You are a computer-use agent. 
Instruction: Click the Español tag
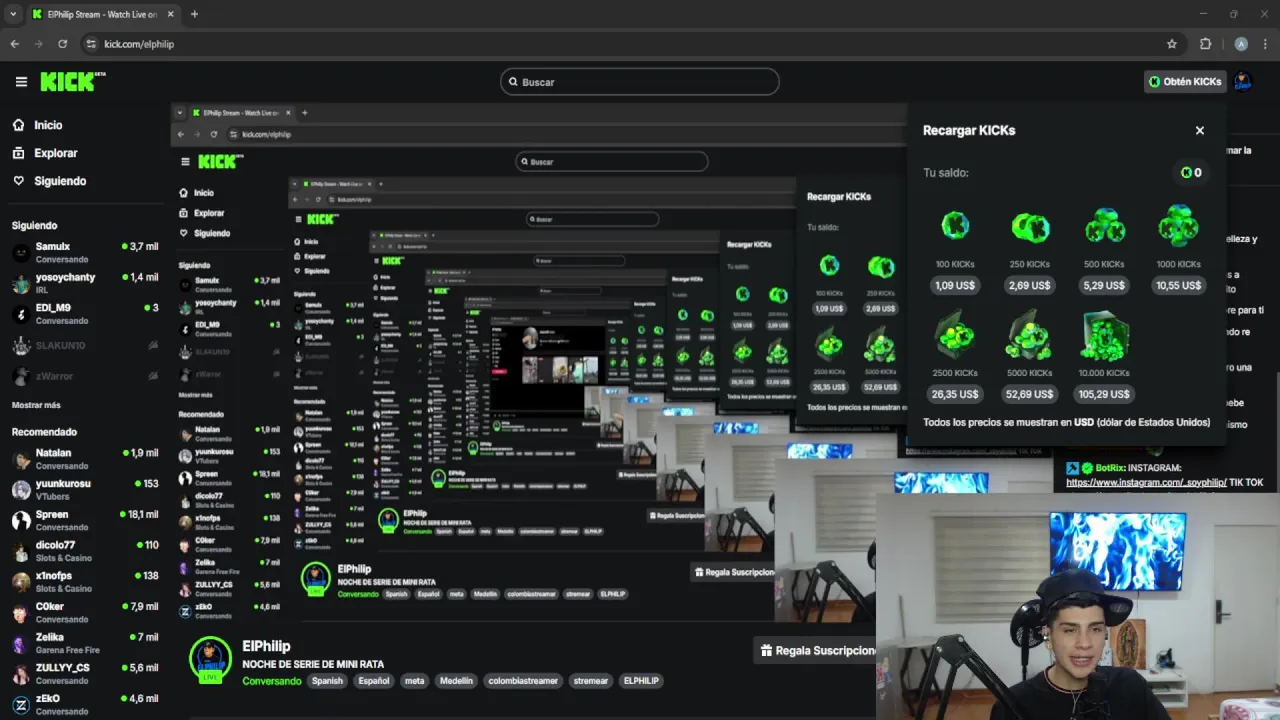(374, 681)
